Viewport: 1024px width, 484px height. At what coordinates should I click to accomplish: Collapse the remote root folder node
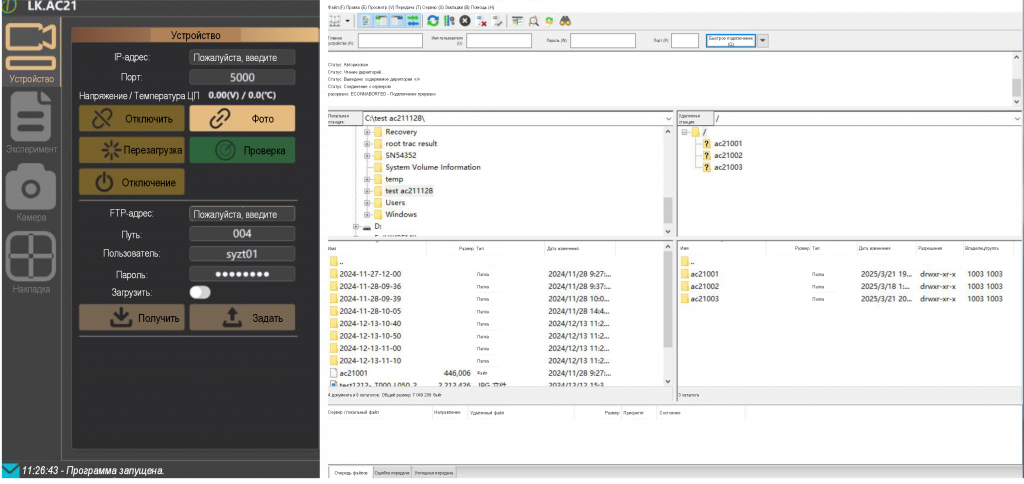[684, 132]
